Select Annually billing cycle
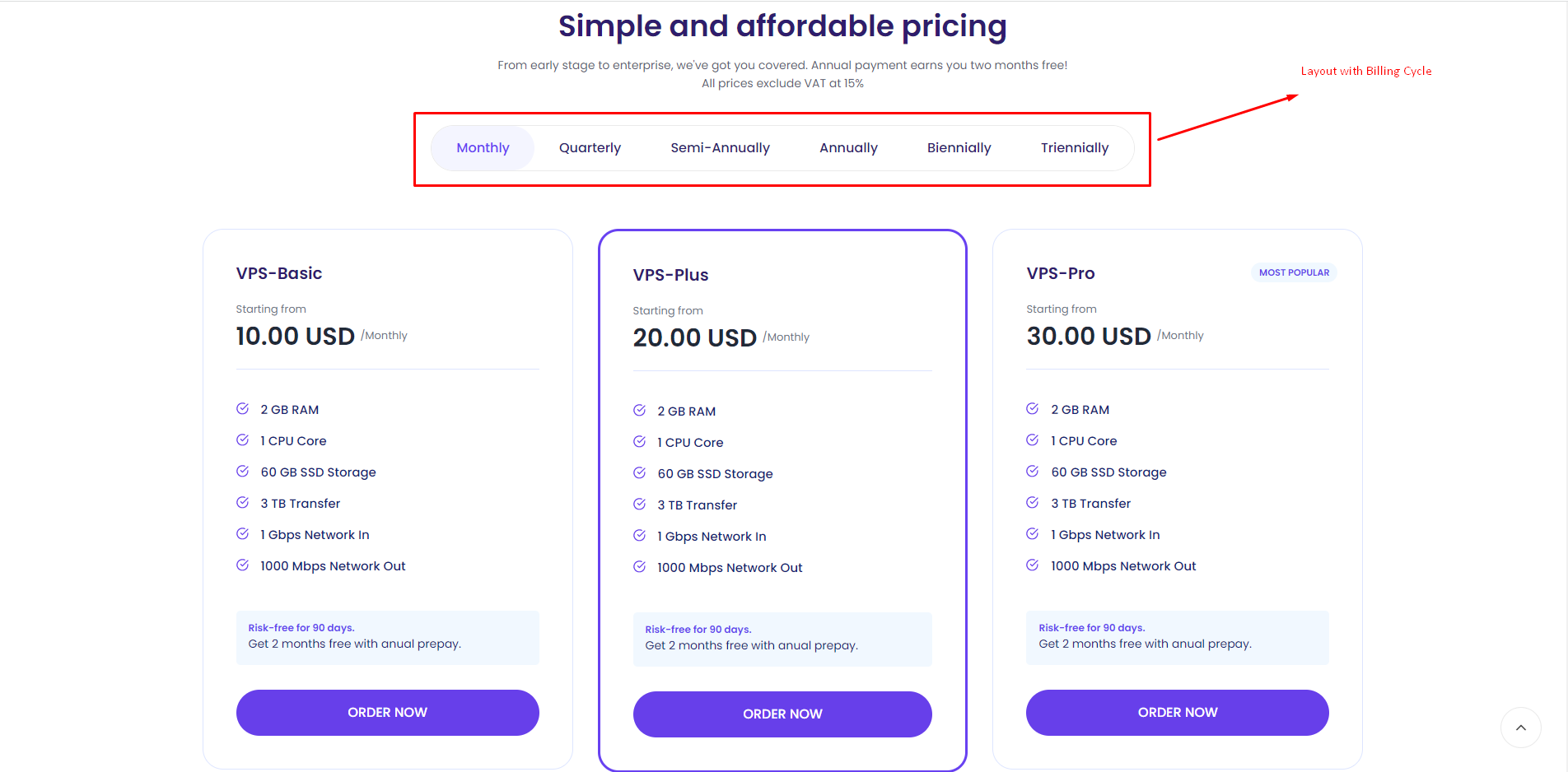 click(848, 148)
